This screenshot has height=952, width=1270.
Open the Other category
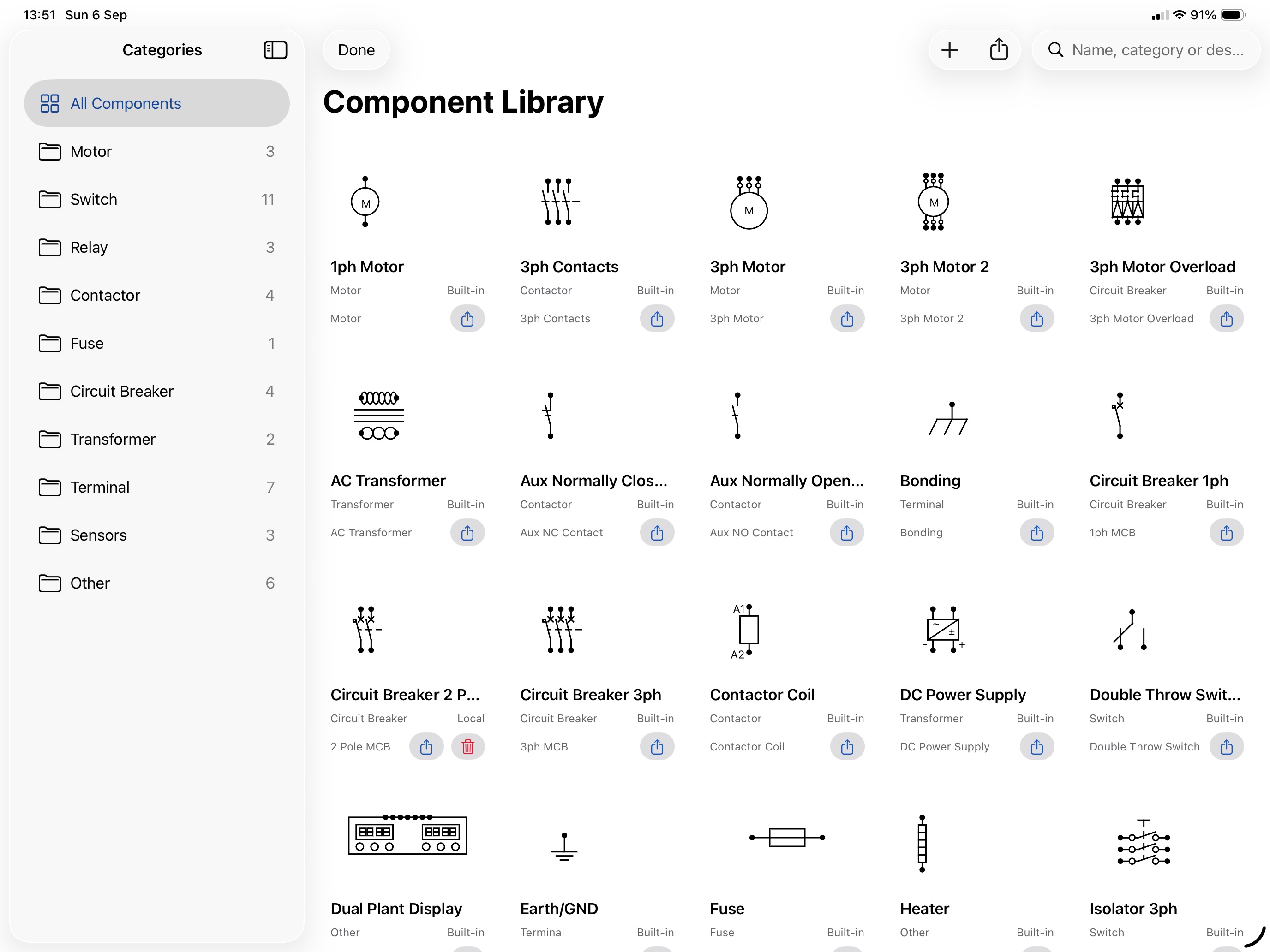157,583
